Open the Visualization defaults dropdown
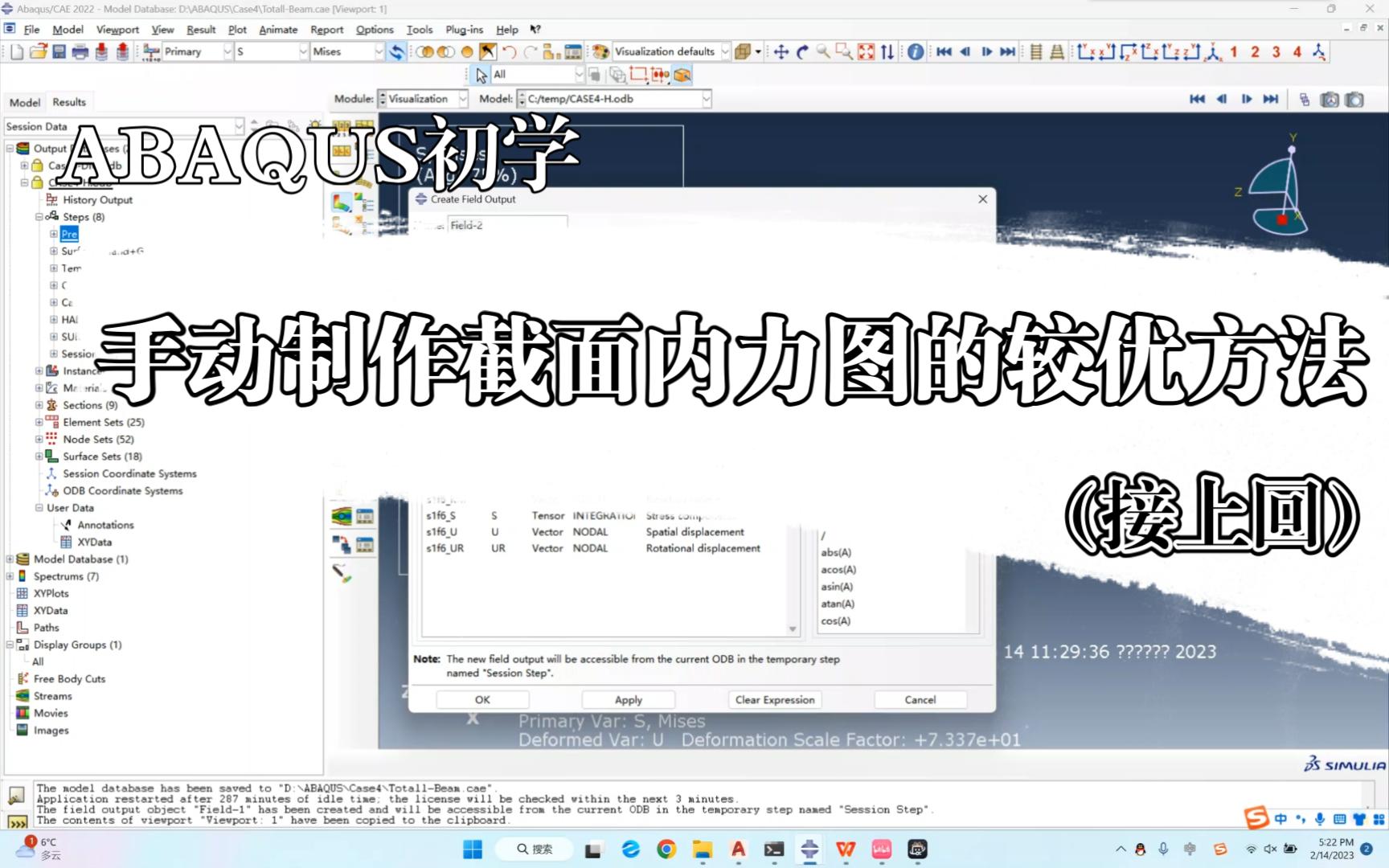Image resolution: width=1389 pixels, height=868 pixels. 724,51
